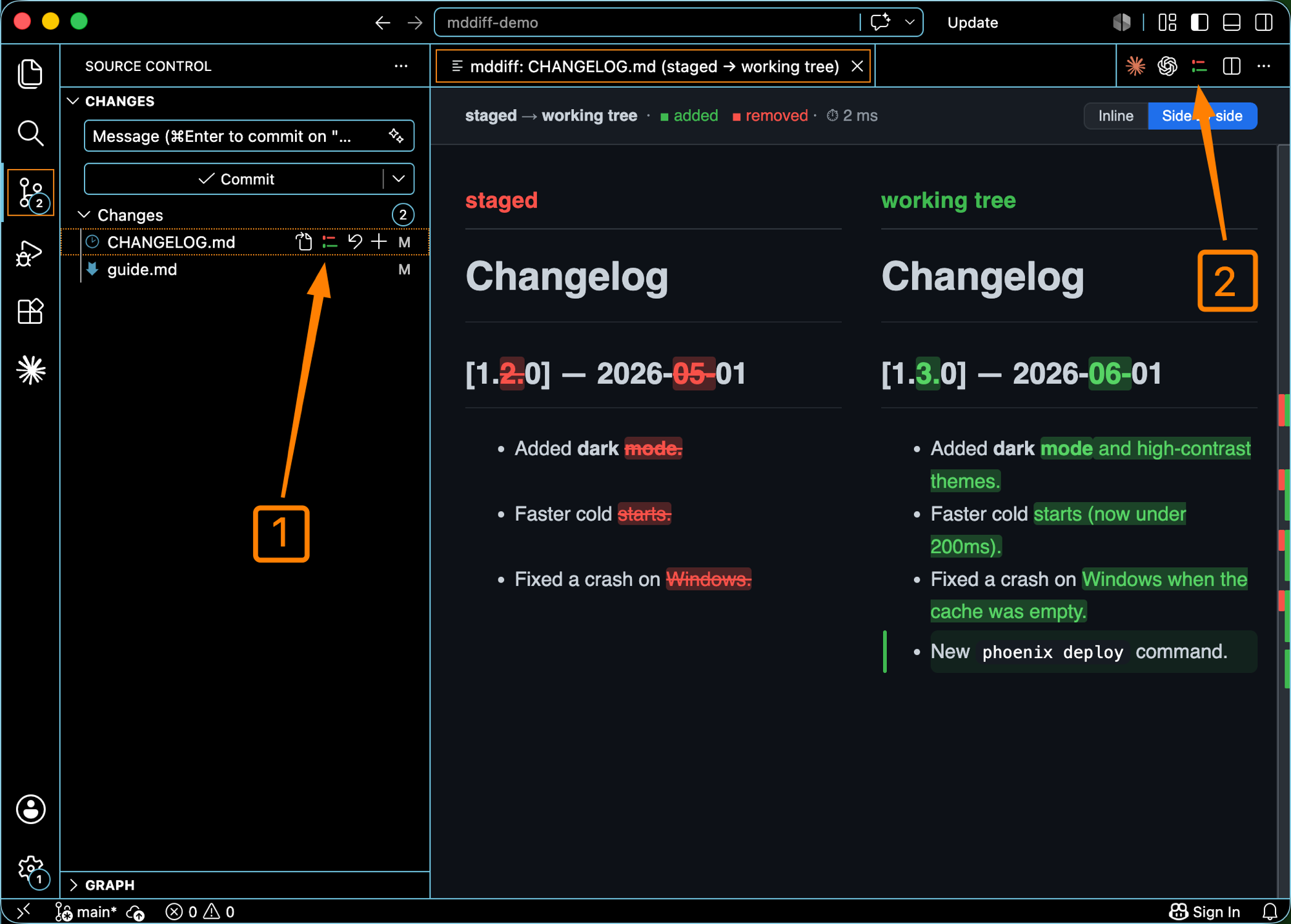Open editor more actions ellipsis

(x=1264, y=66)
